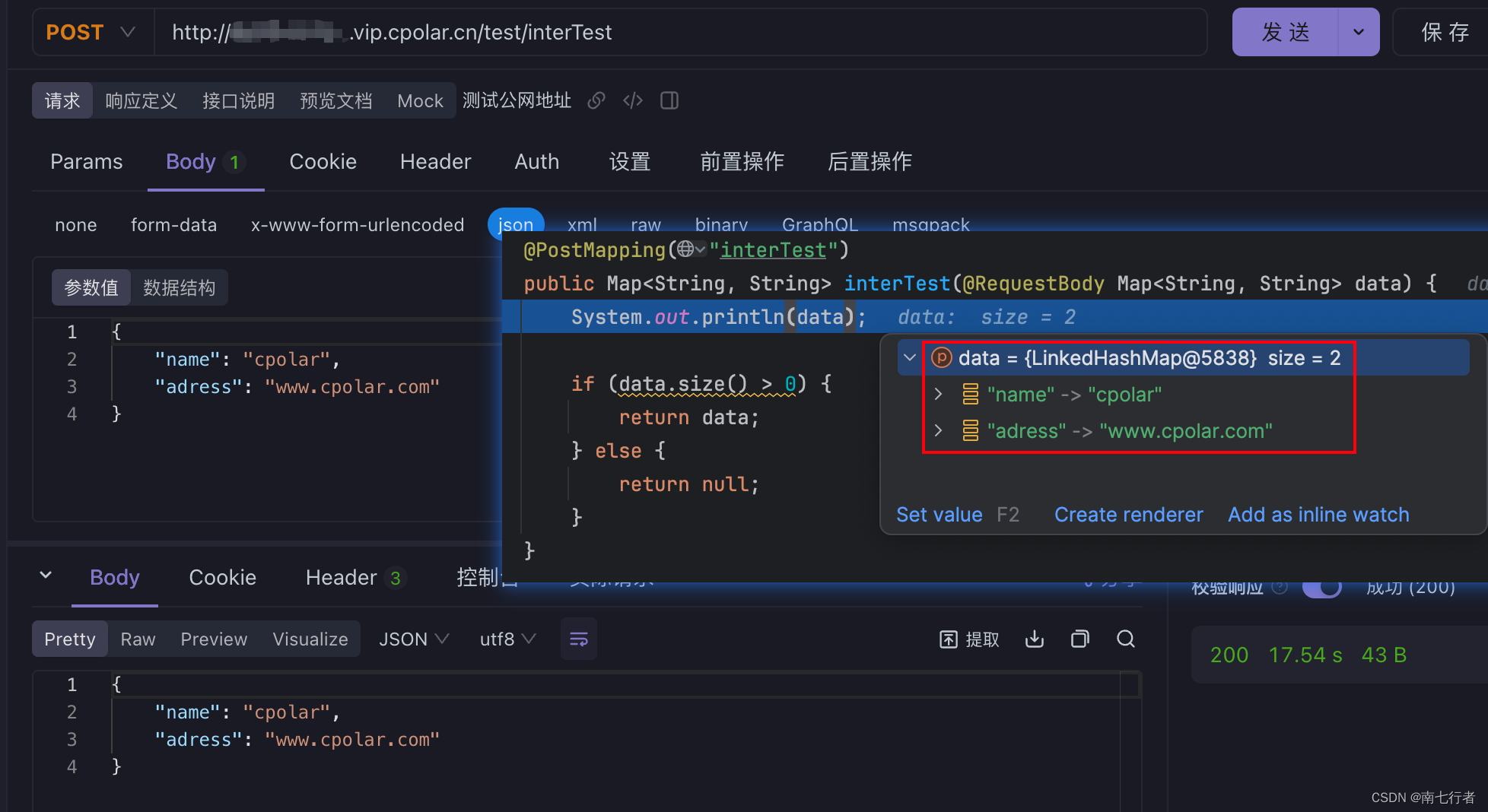This screenshot has width=1488, height=812.
Task: Click the copy response icon
Action: coord(1080,639)
